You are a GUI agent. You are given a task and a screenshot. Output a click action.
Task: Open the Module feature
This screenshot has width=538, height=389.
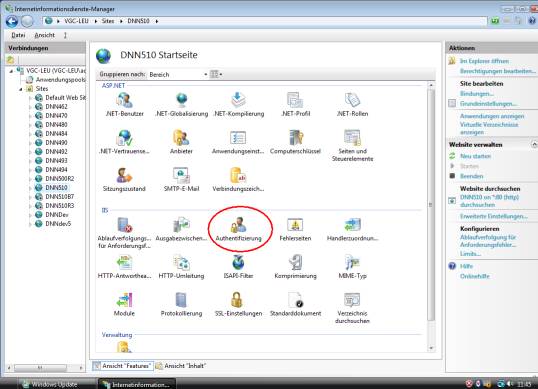124,304
